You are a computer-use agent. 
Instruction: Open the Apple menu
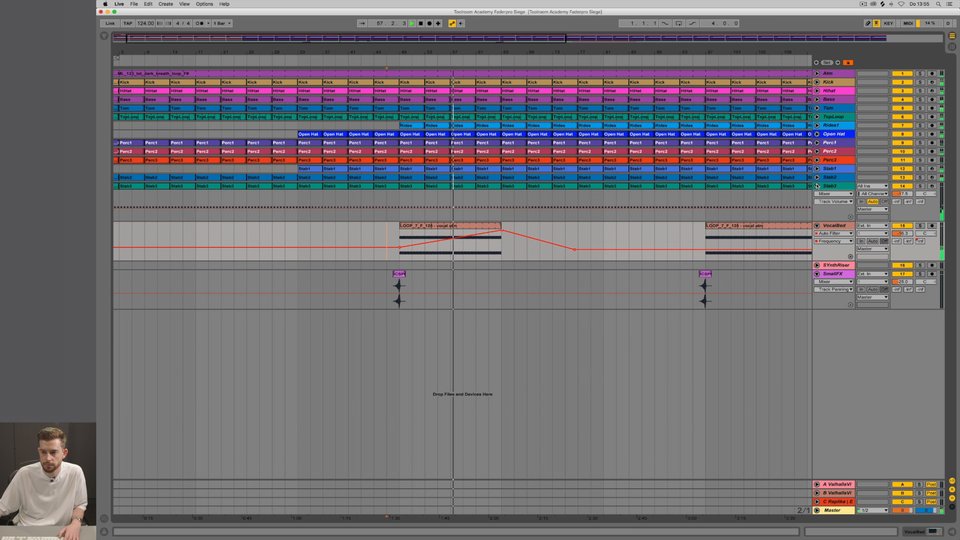(105, 4)
